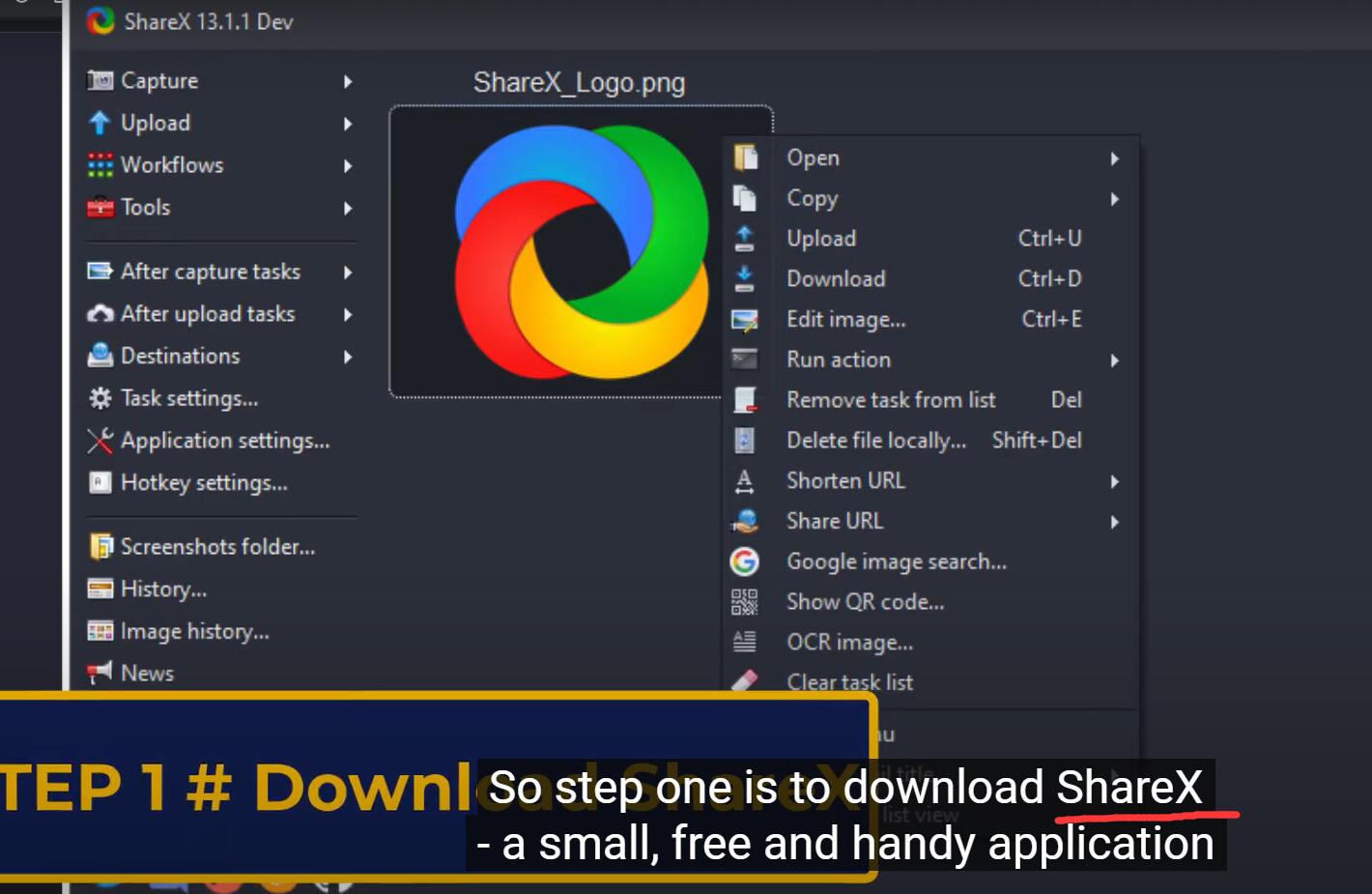Open Hotkey settings... from sidebar
This screenshot has width=1372, height=894.
204,482
